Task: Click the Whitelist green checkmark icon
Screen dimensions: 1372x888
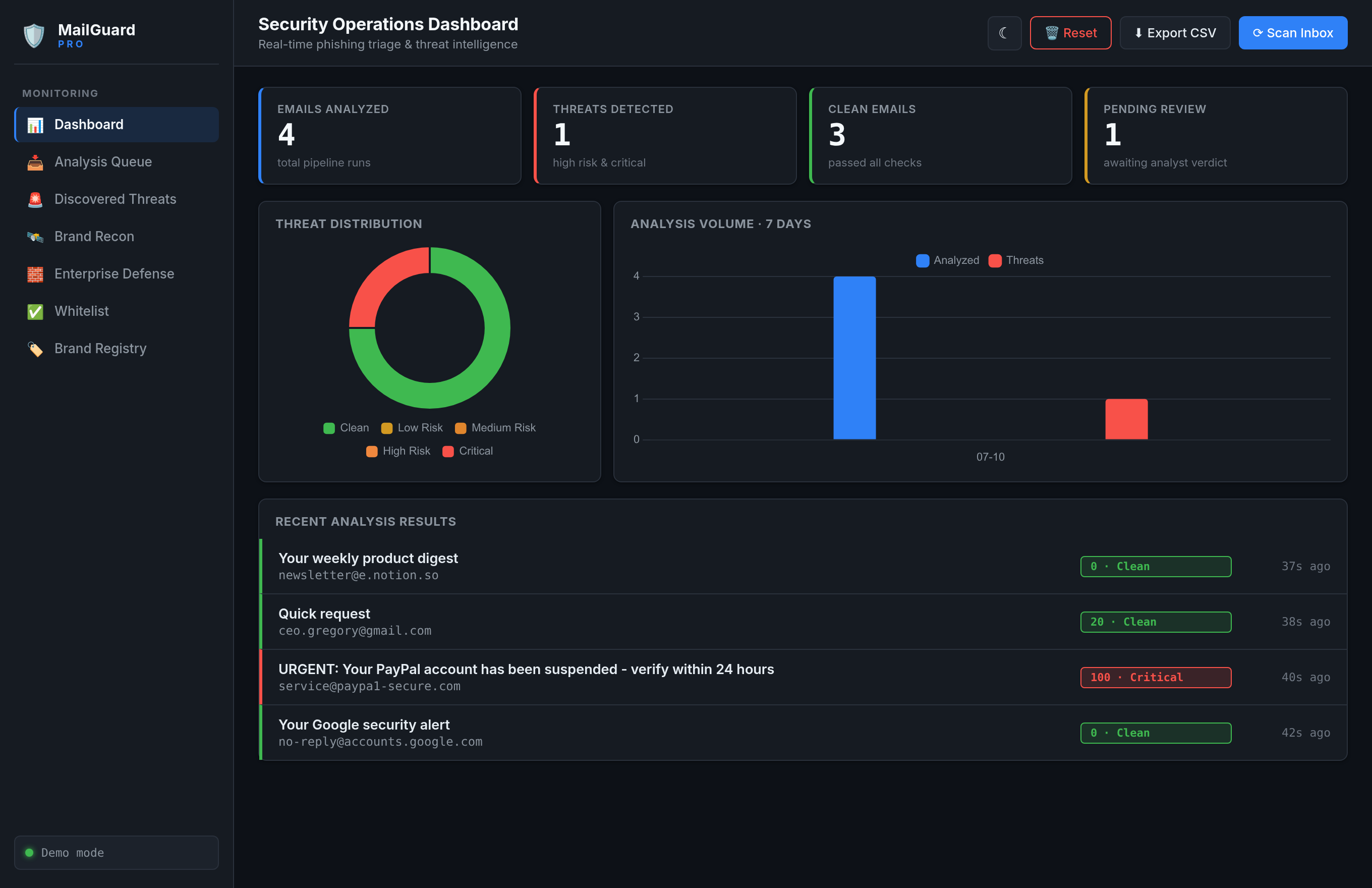Action: click(x=35, y=312)
